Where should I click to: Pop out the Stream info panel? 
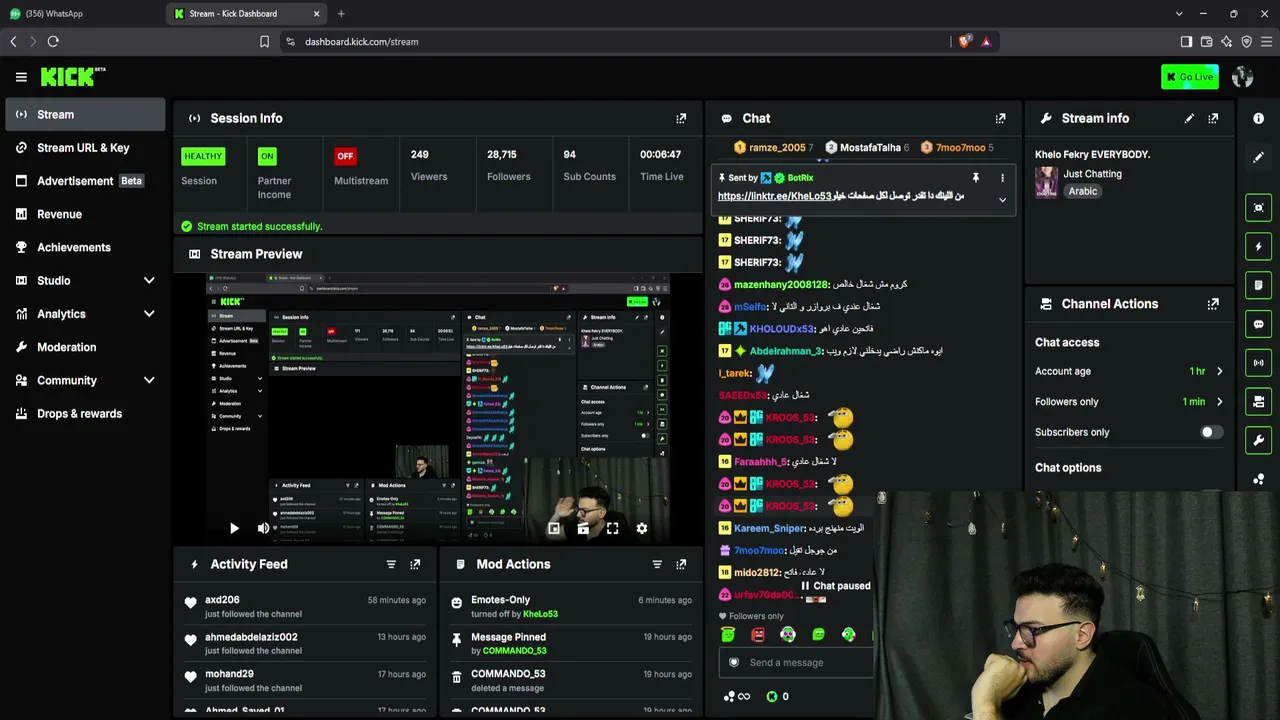coord(1213,118)
